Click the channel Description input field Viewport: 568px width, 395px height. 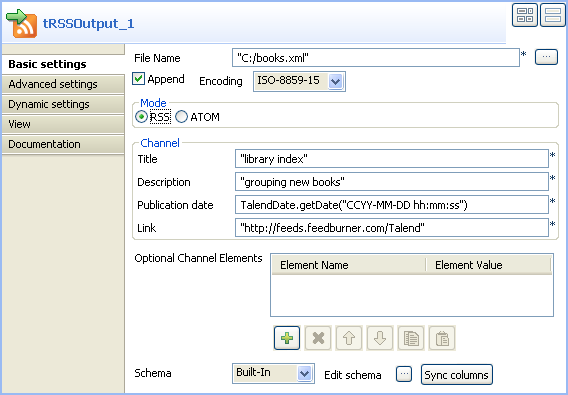click(x=392, y=182)
